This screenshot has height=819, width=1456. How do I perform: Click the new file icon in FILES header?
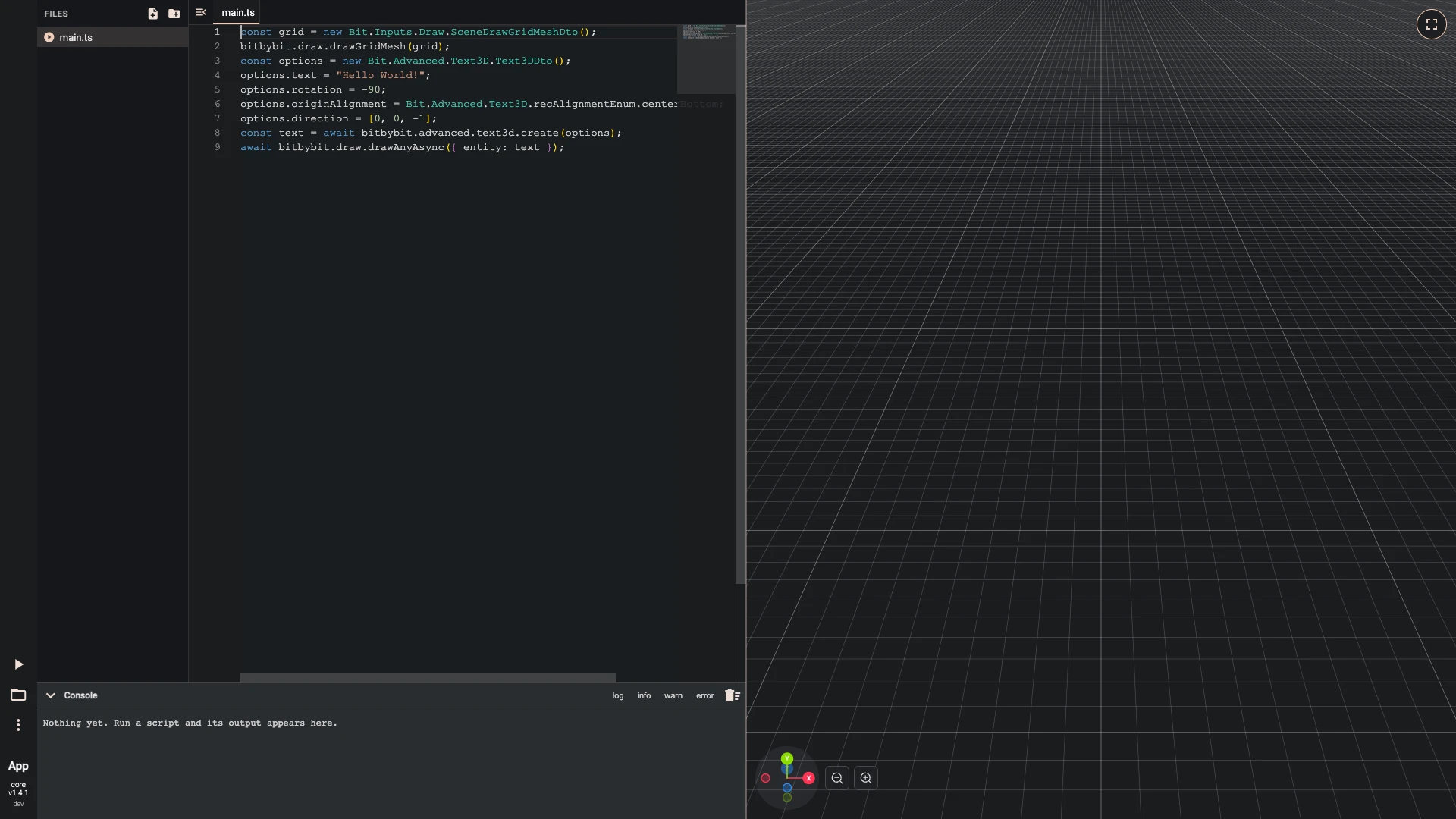[152, 14]
